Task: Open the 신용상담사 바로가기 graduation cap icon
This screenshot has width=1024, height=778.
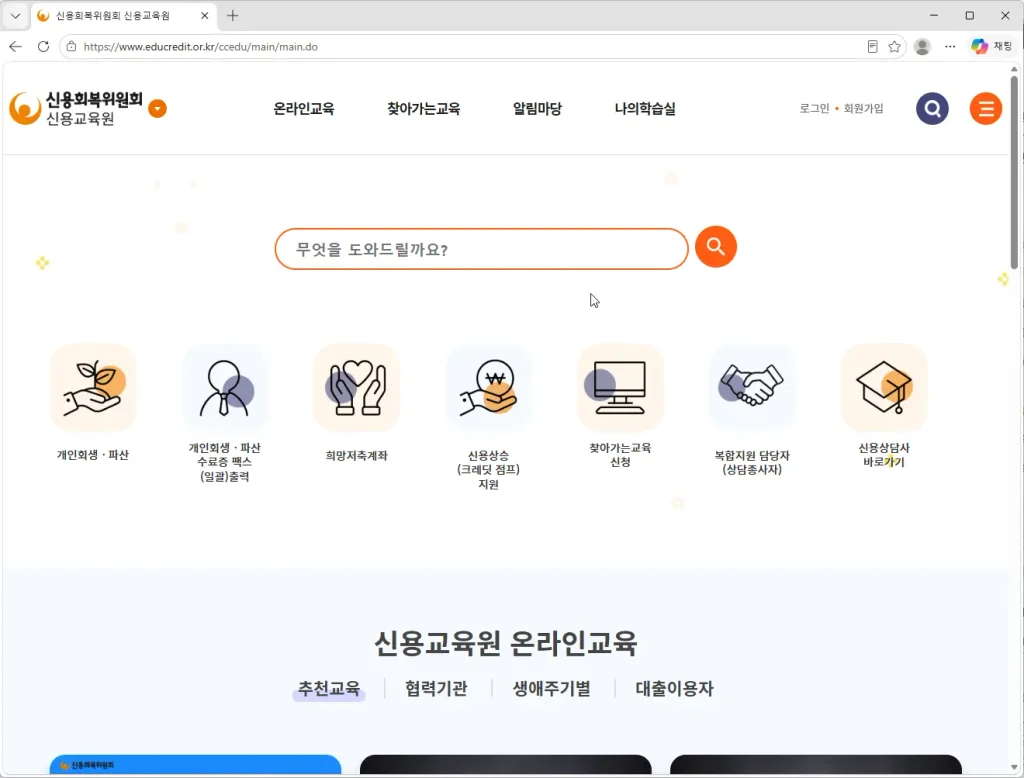Action: coord(884,387)
